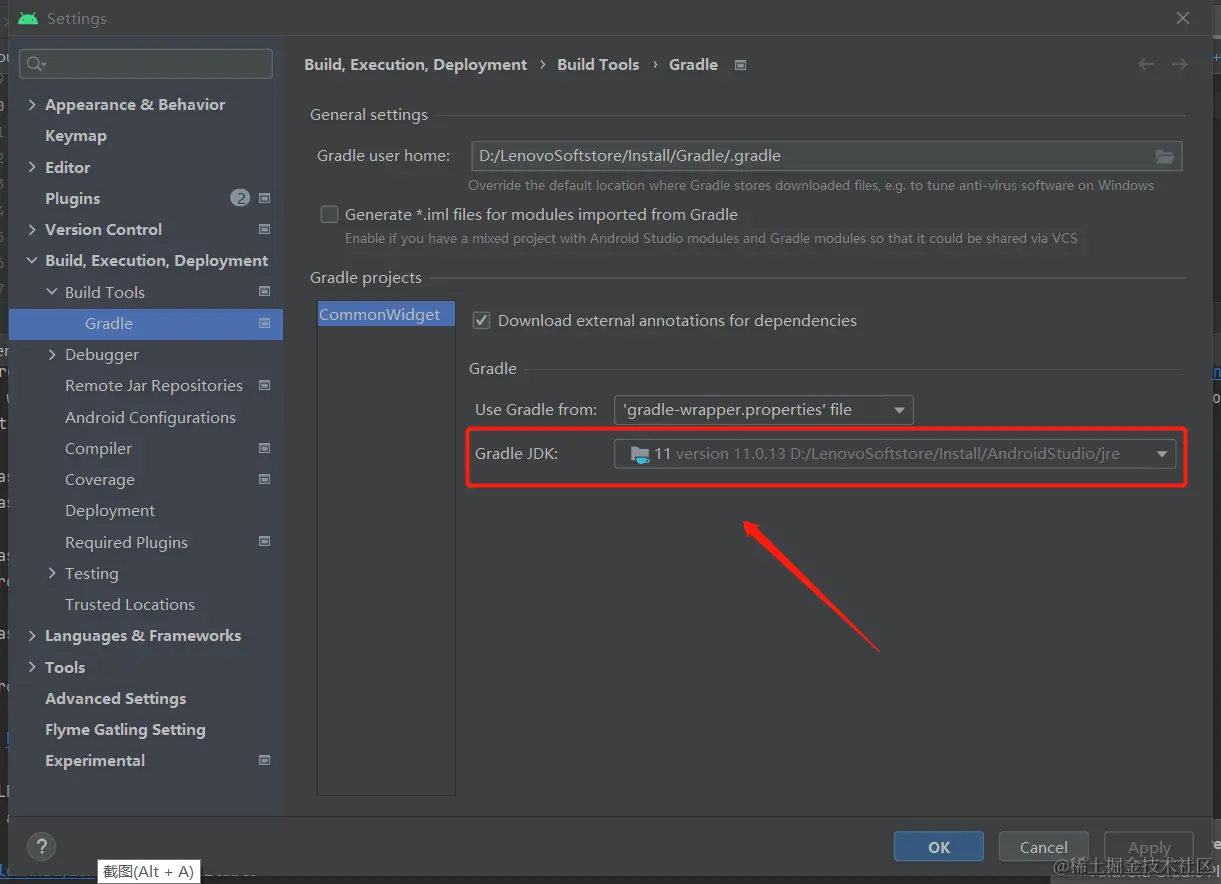Click the Cancel button
The height and width of the screenshot is (884, 1221).
[x=1044, y=846]
